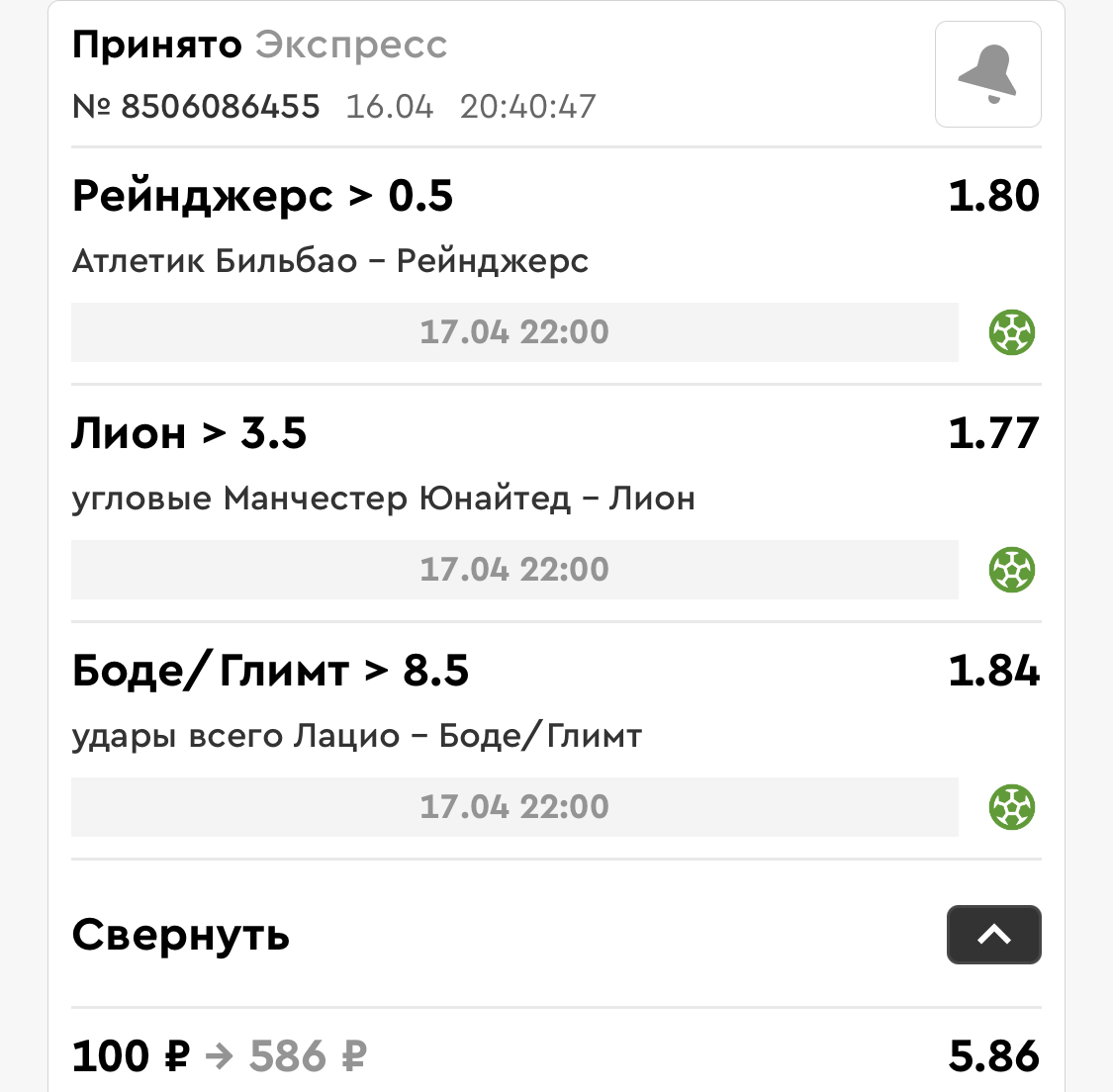
Task: Click the 586 ₽ potential payout
Action: click(x=308, y=1055)
